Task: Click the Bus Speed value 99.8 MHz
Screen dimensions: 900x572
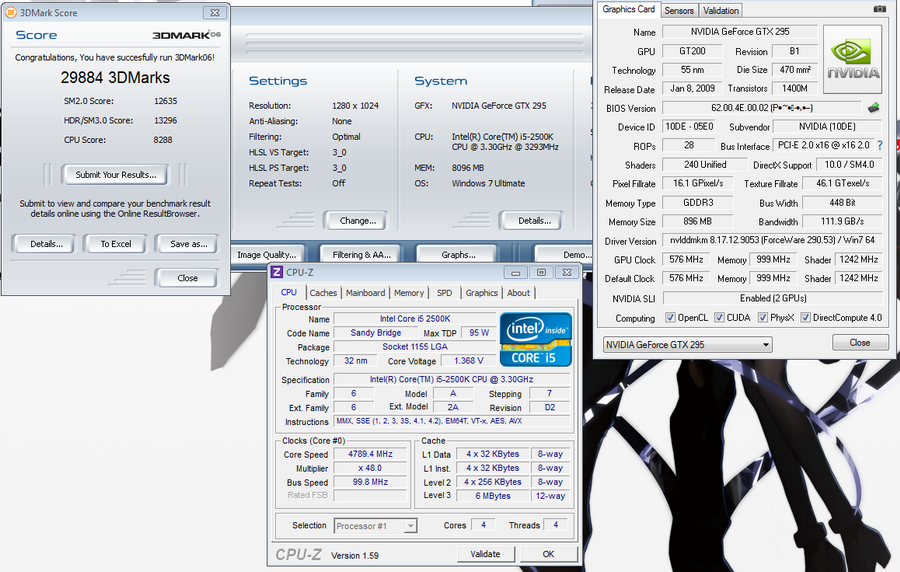Action: (370, 482)
